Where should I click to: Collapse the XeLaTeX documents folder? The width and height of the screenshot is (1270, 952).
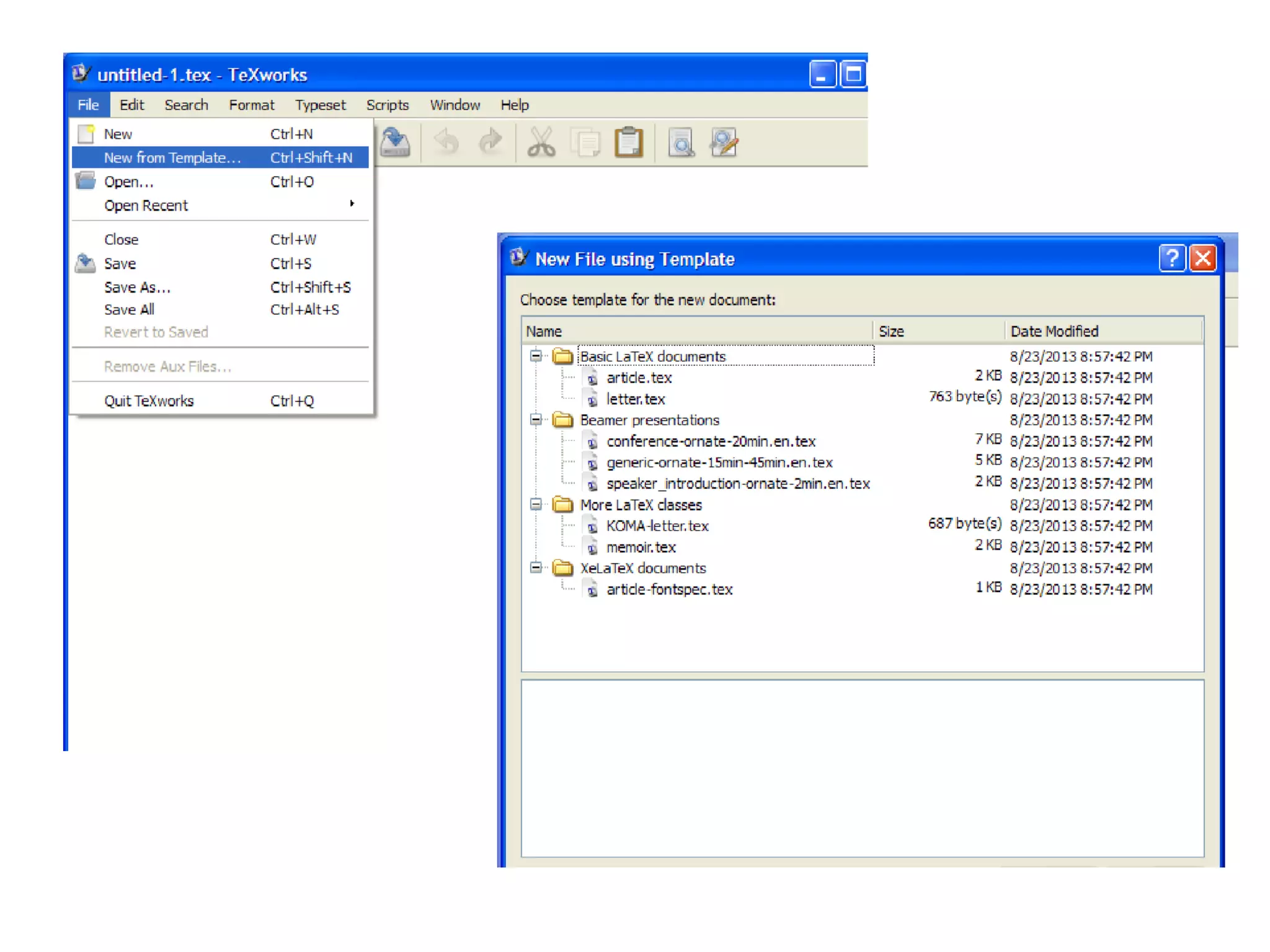click(536, 567)
